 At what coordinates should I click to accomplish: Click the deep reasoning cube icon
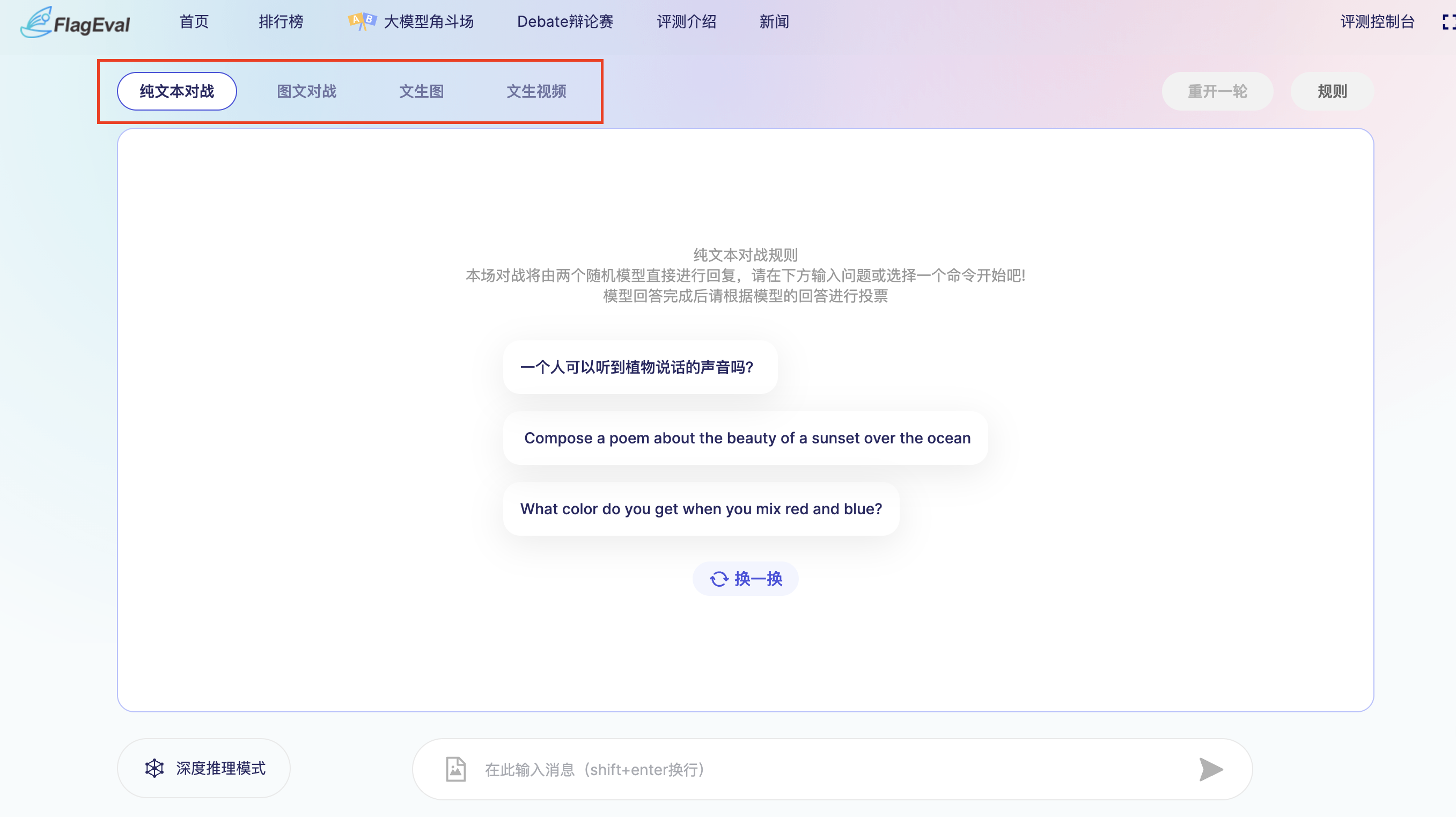[x=155, y=768]
